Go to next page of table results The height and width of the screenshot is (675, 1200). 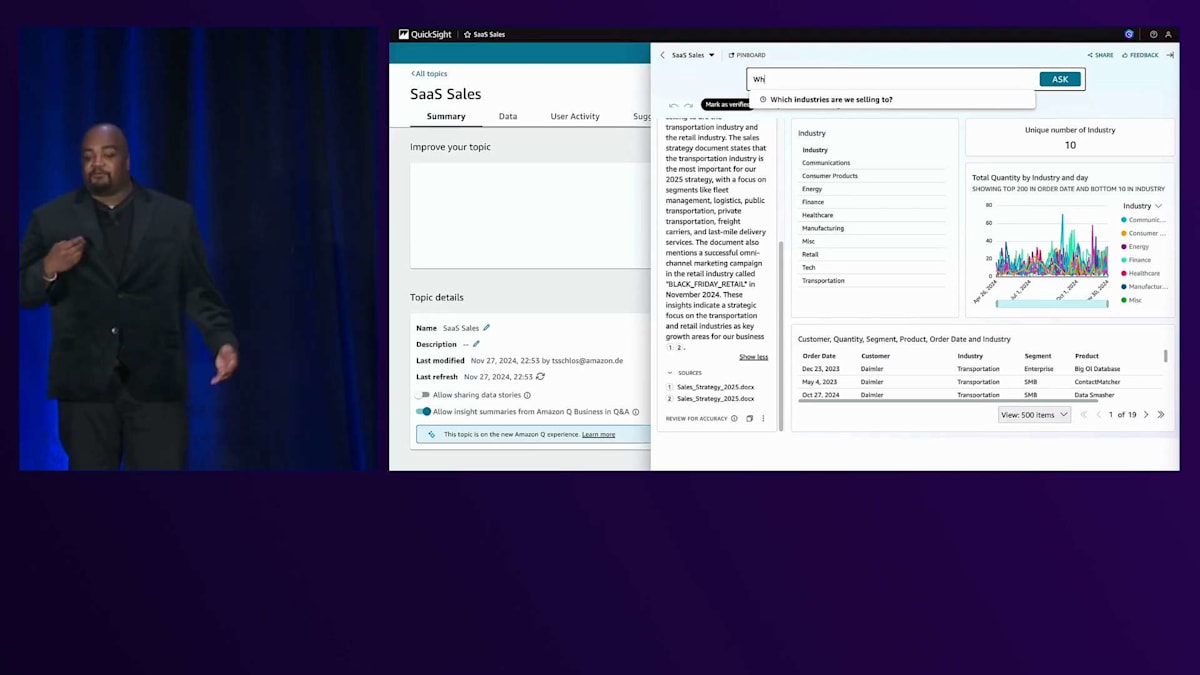click(x=1146, y=414)
